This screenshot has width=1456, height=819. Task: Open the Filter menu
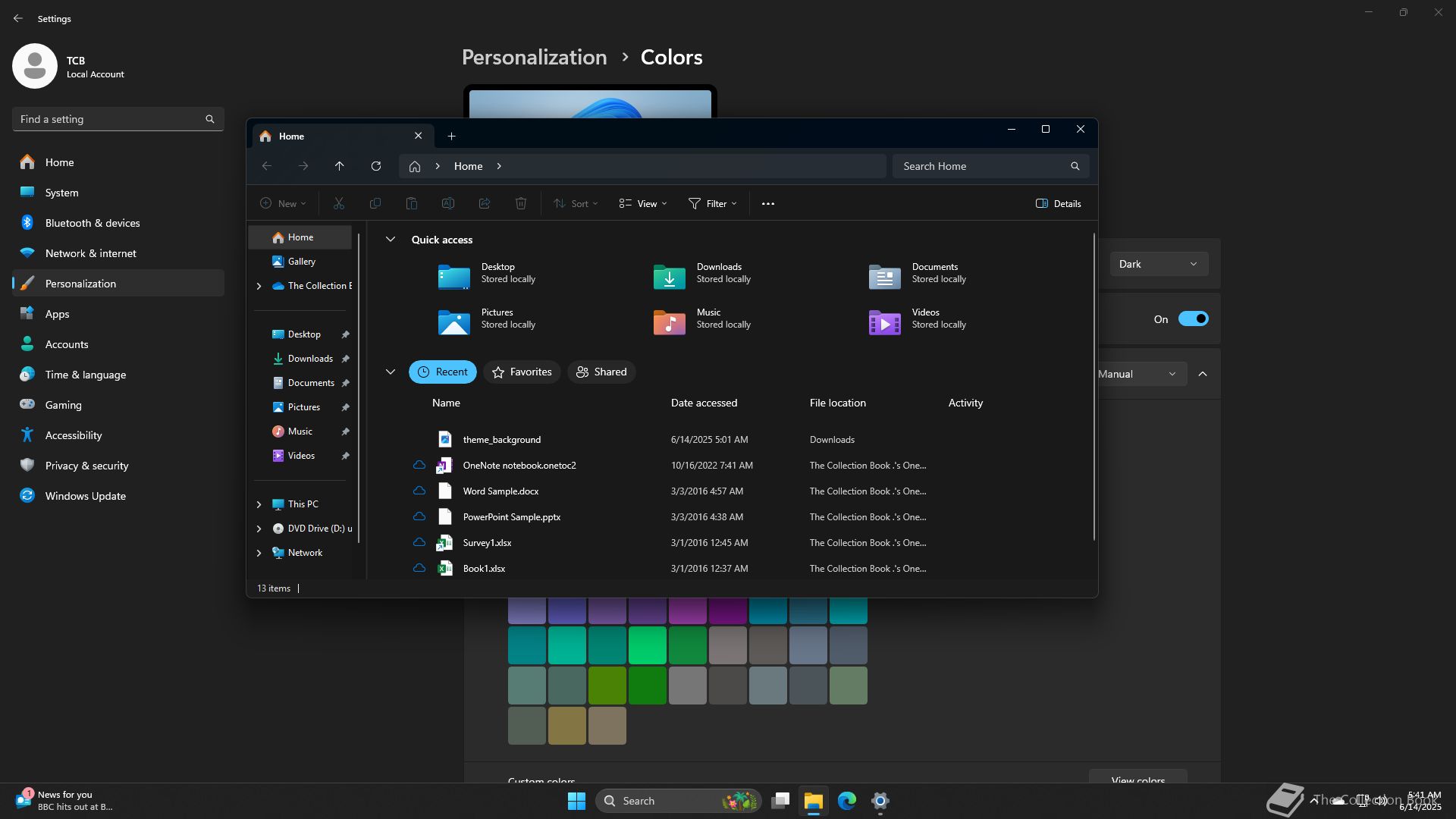pyautogui.click(x=712, y=203)
